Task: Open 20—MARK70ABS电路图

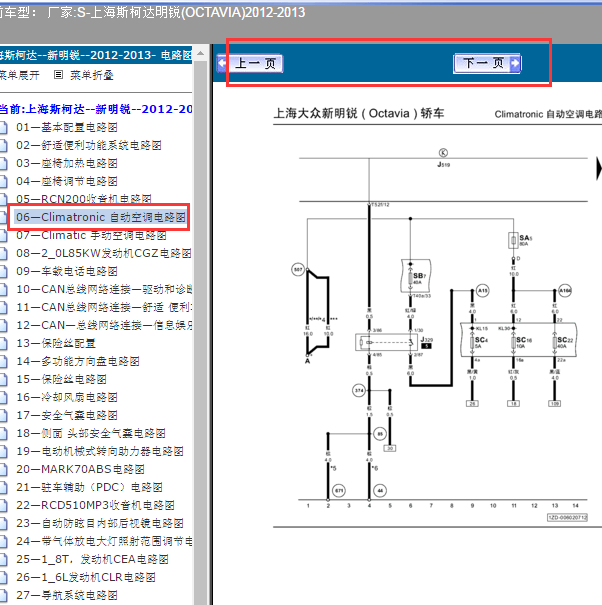Action: (81, 469)
